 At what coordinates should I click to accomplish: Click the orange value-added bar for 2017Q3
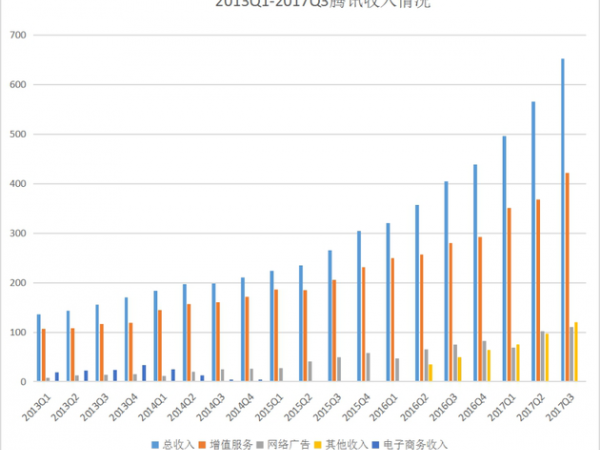click(x=567, y=277)
